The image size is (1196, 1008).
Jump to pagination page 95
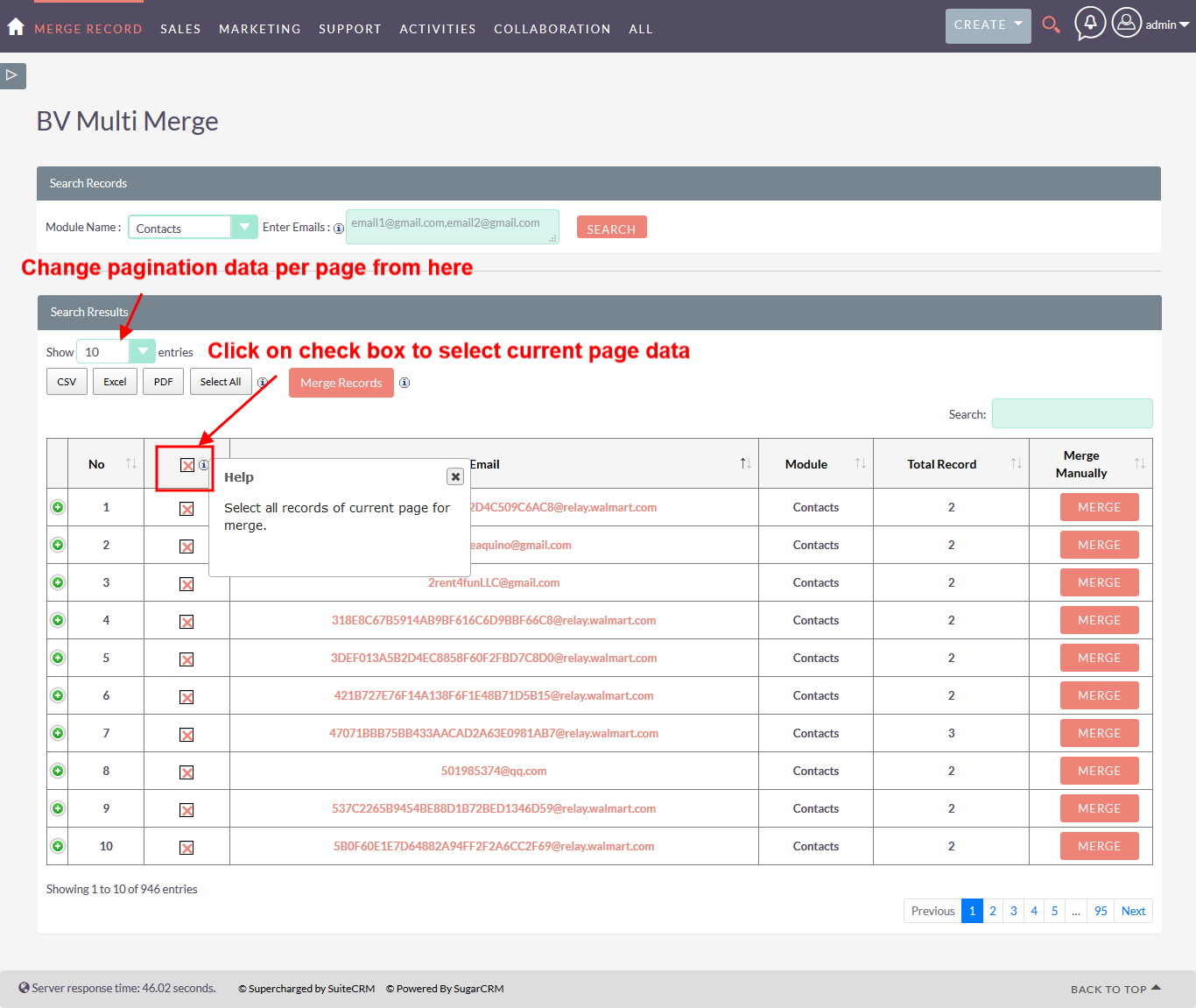(1101, 911)
